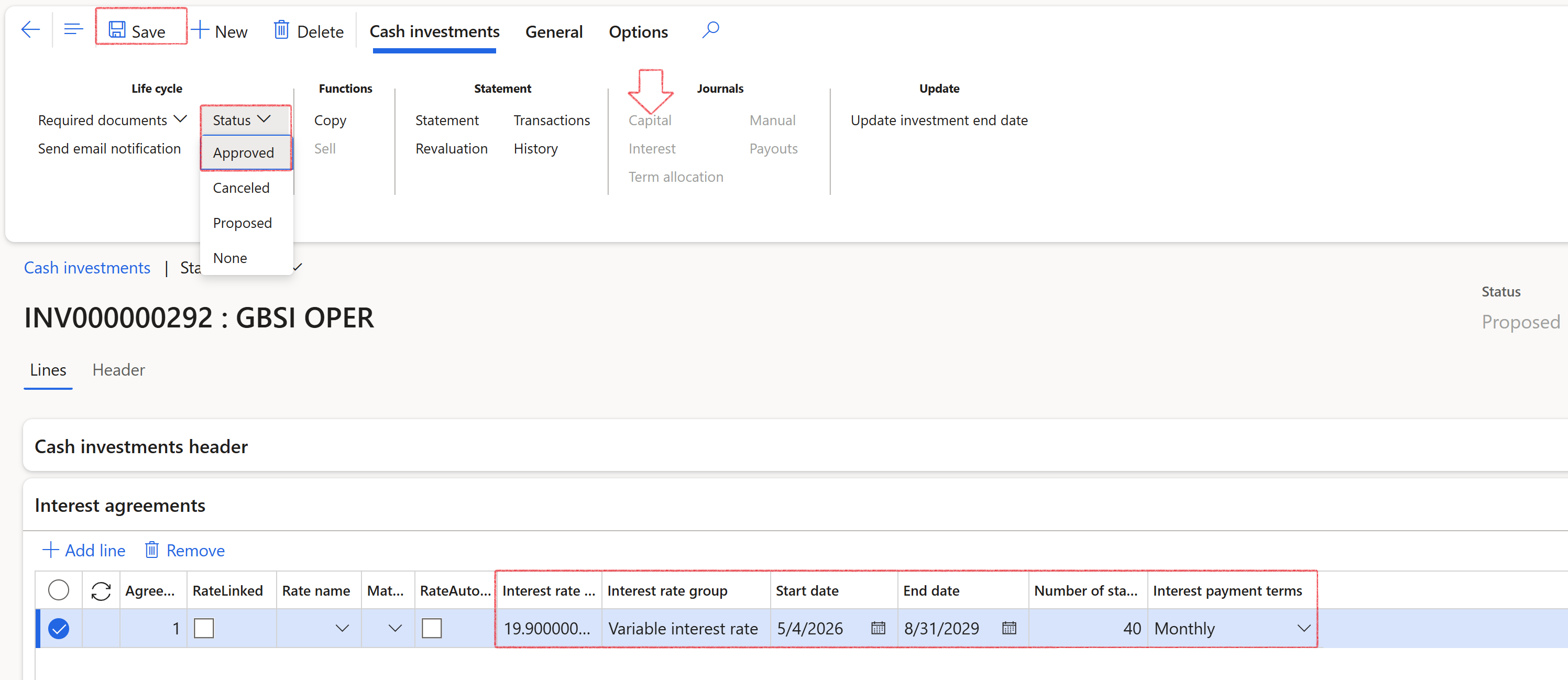Toggle the RateAuto checkbox in row 1
Screen dimensions: 1568x680
tap(432, 628)
